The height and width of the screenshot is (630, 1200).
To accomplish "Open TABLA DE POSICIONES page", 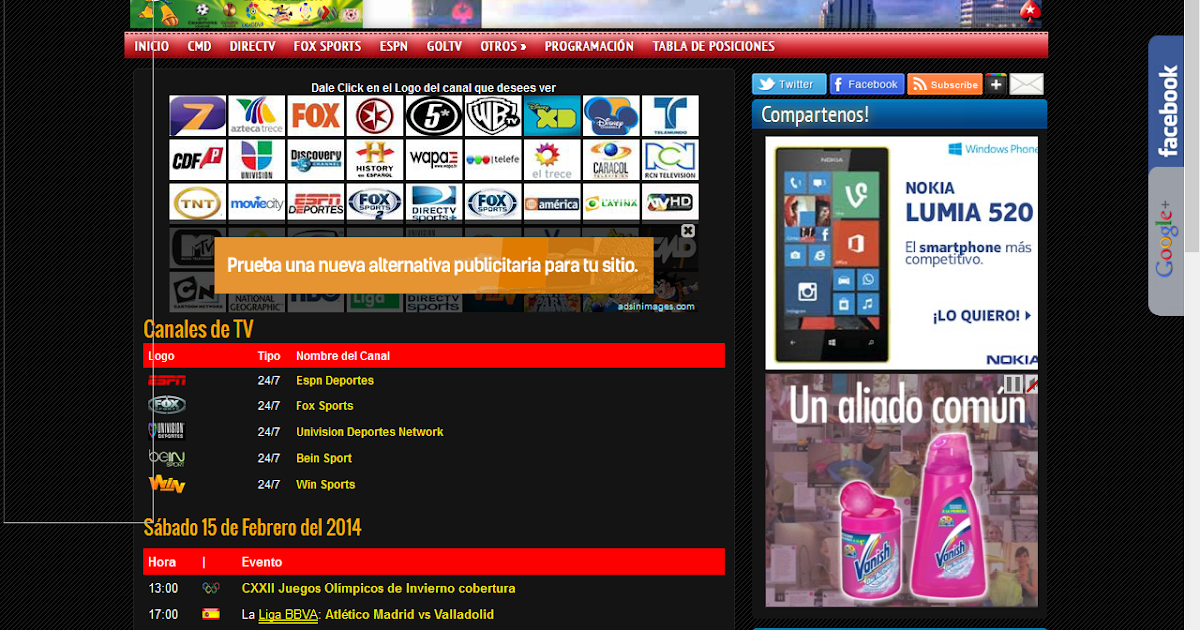I will (713, 46).
